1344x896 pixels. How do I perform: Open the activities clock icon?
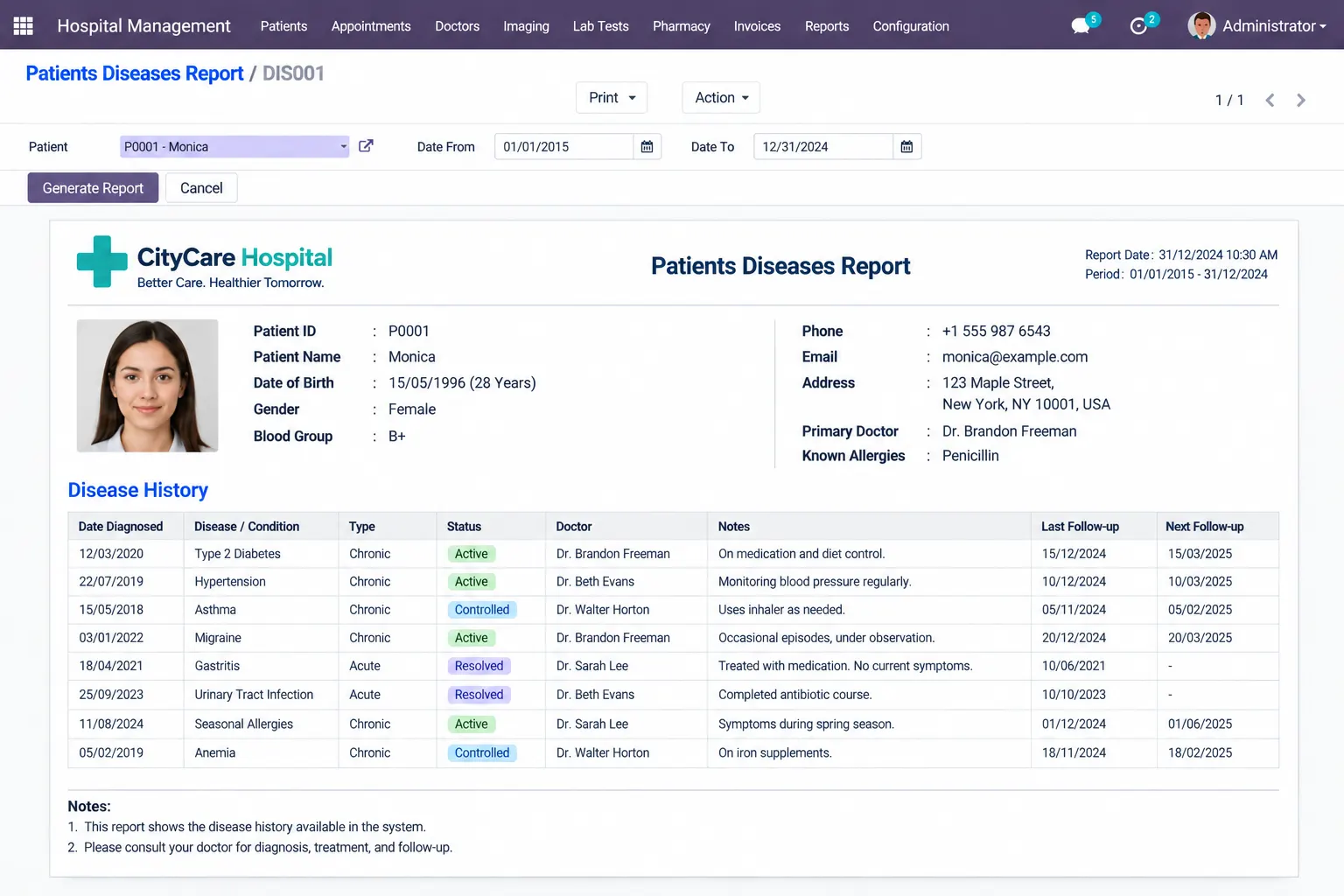click(x=1138, y=26)
